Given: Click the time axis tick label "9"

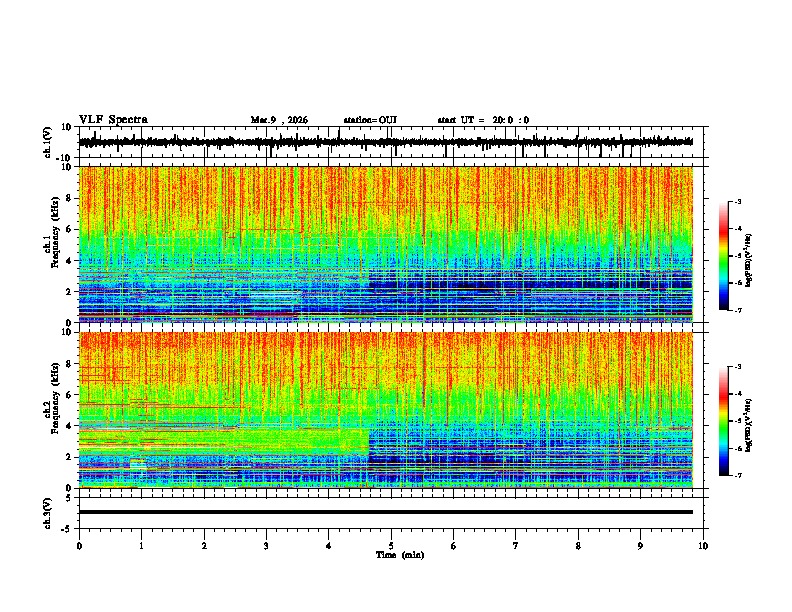Looking at the screenshot, I should click(640, 546).
